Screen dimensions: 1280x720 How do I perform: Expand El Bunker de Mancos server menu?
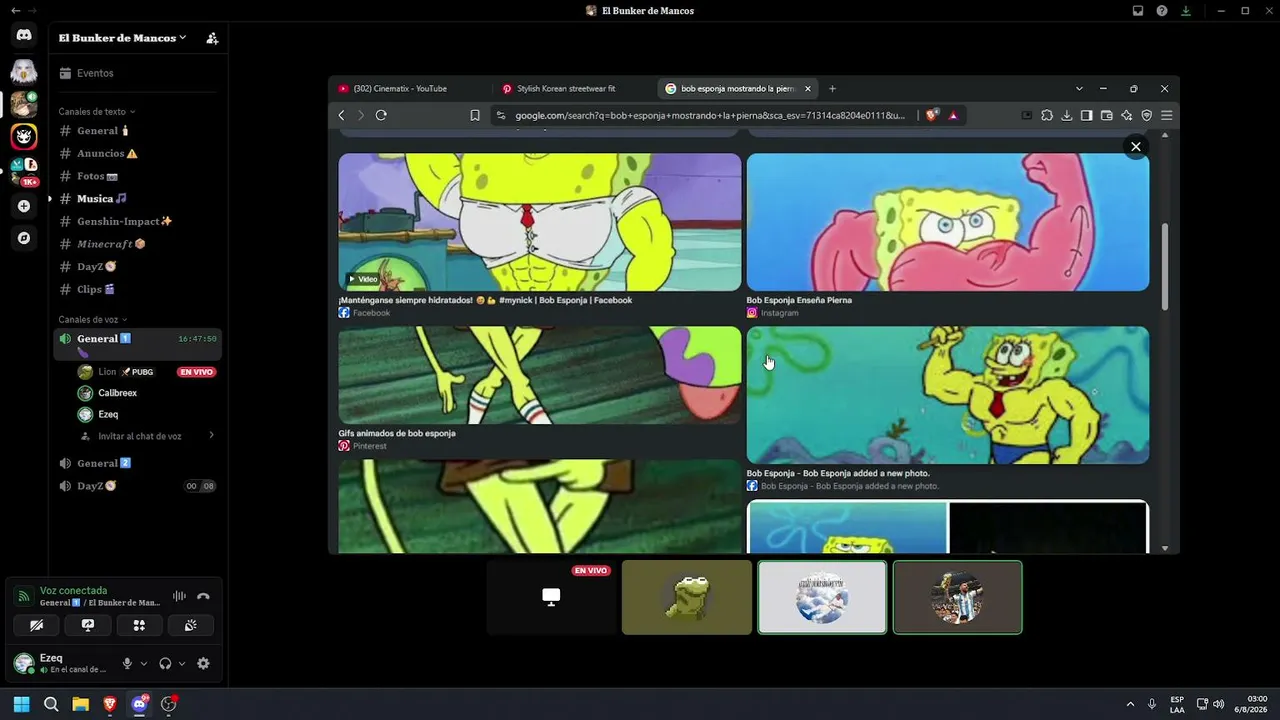click(122, 38)
